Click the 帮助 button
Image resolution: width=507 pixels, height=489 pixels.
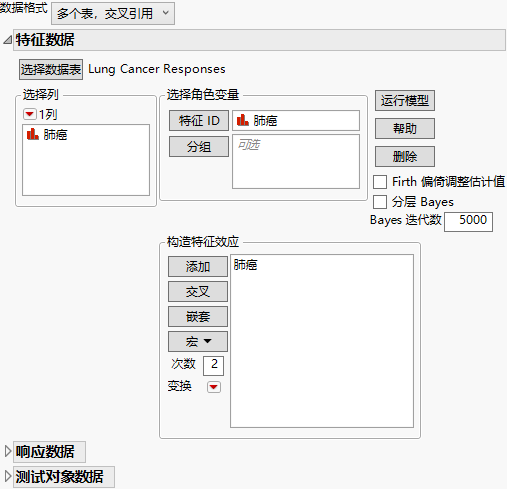(x=405, y=128)
